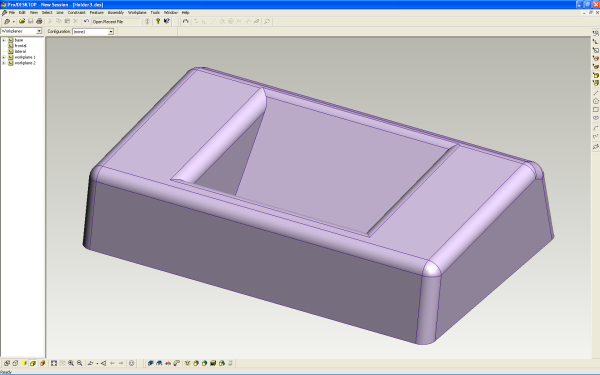Screen dimensions: 600x375
Task: Click the Select Lines tool at top right
Action: coord(595,33)
